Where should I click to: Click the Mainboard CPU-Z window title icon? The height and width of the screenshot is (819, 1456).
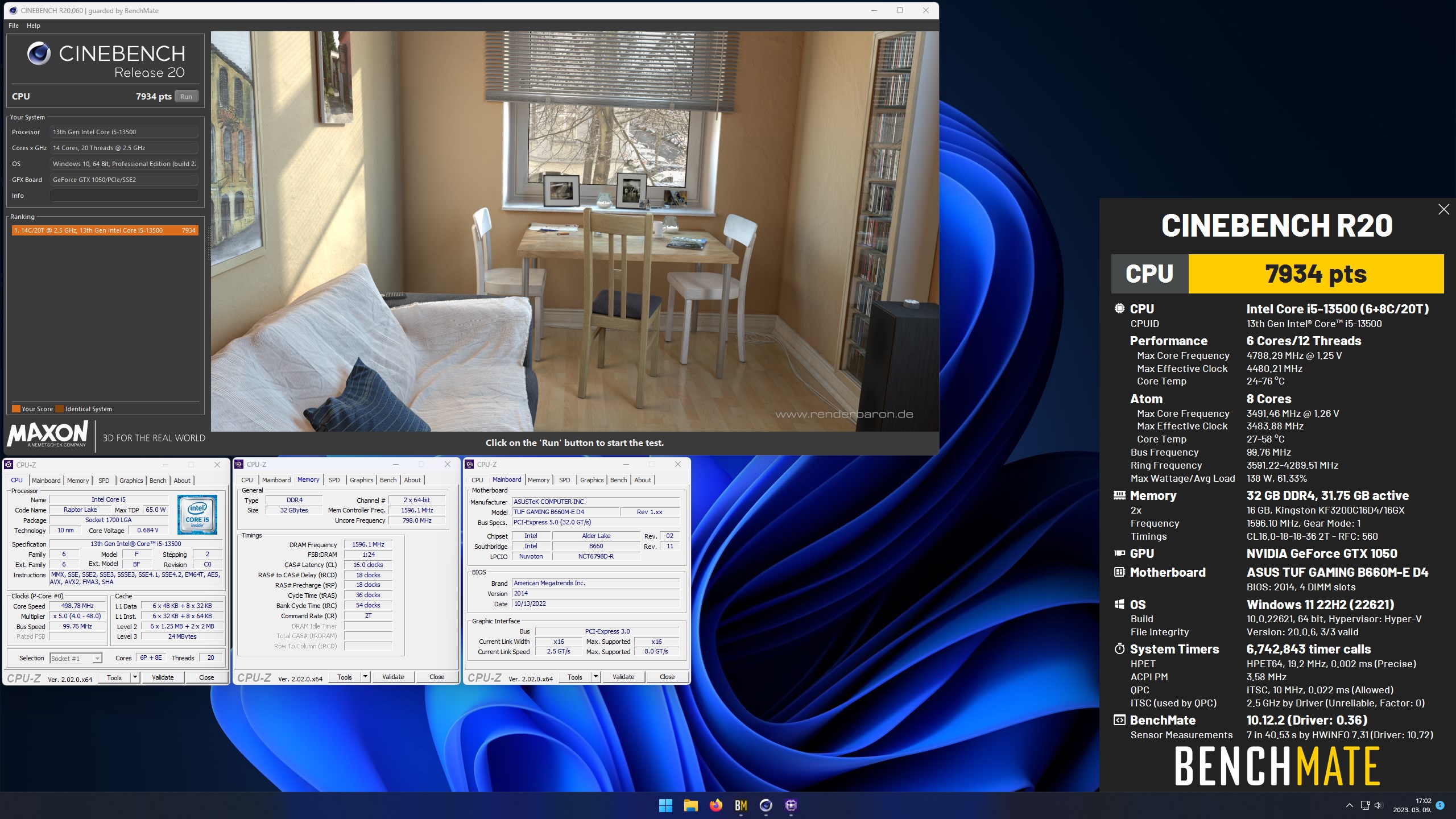click(469, 464)
